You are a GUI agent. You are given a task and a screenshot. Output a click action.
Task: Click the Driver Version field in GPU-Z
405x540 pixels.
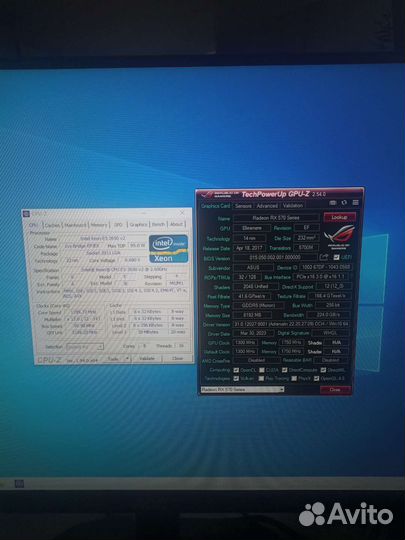(x=291, y=324)
